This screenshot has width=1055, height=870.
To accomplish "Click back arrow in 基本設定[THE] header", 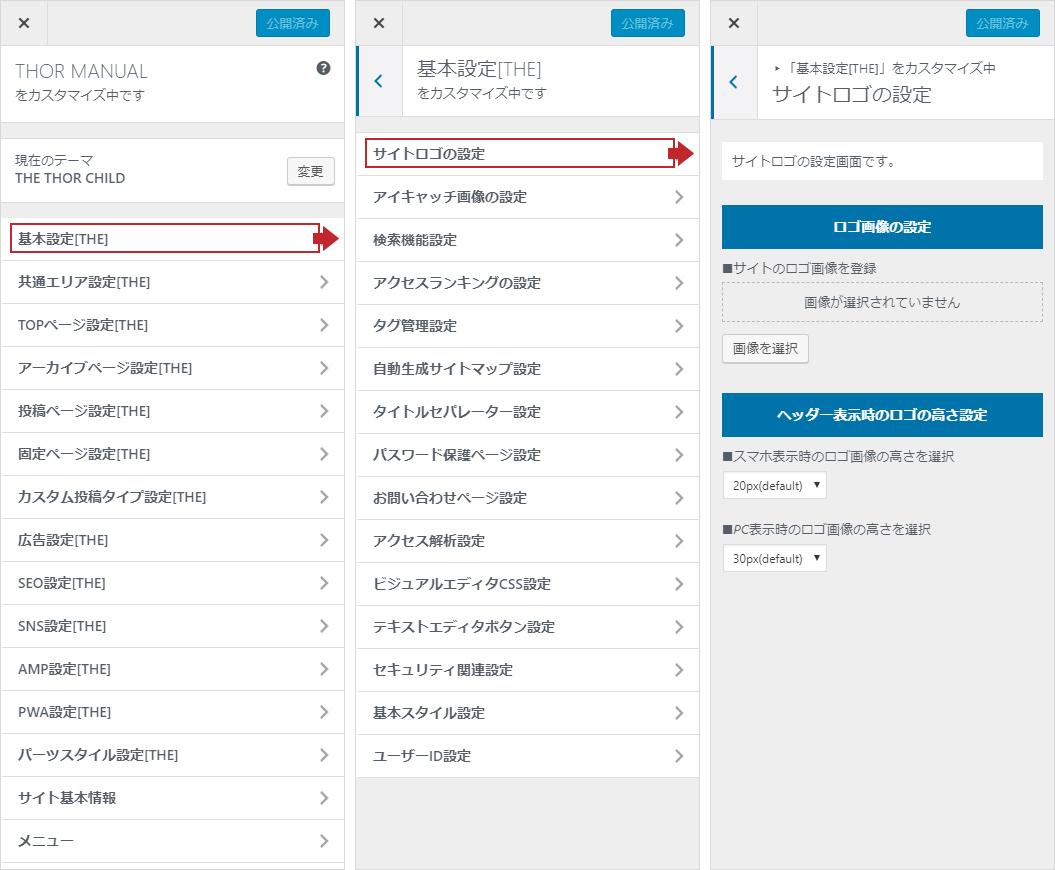I will [x=378, y=81].
